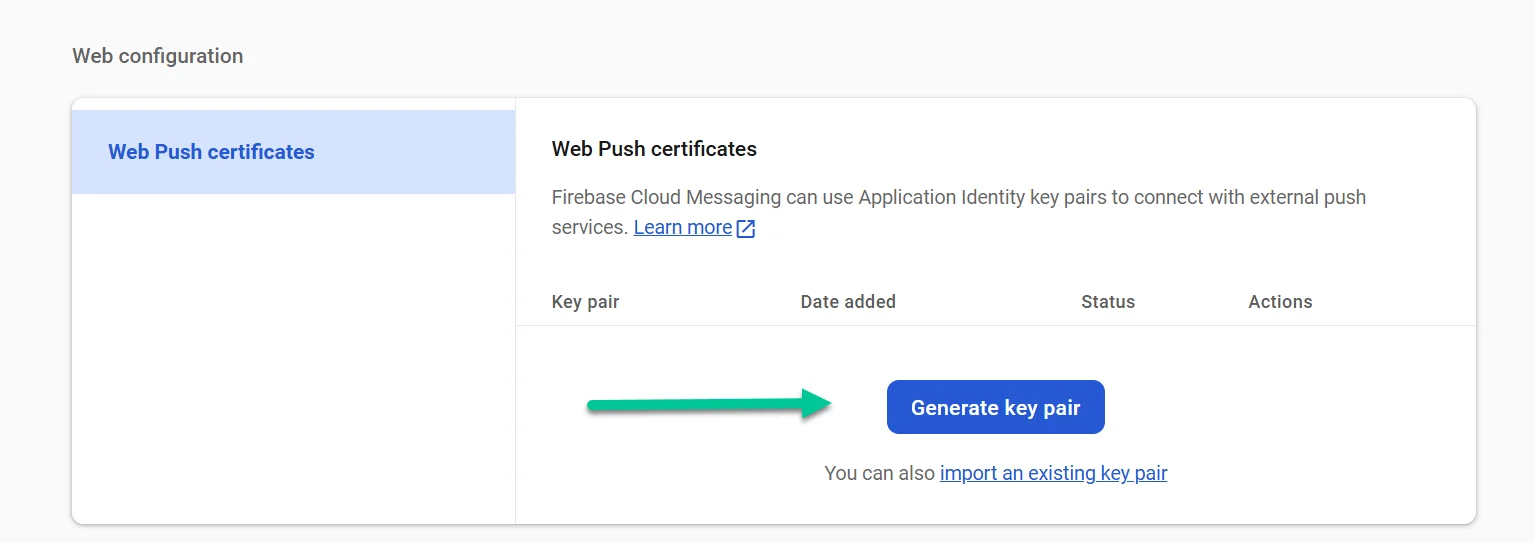
Task: Click empty table space right of Generate key pair
Action: [x=1290, y=410]
